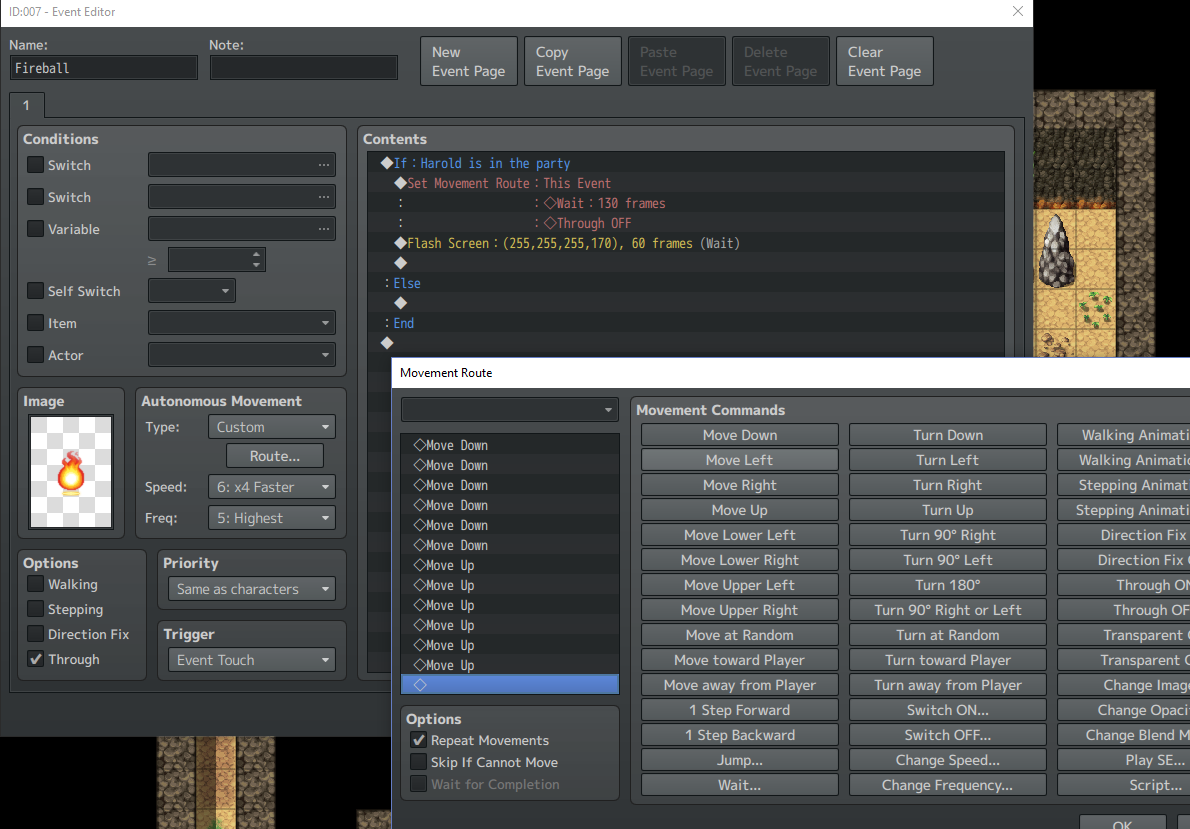Viewport: 1190px width, 829px height.
Task: Click the Note input field
Action: (x=304, y=68)
